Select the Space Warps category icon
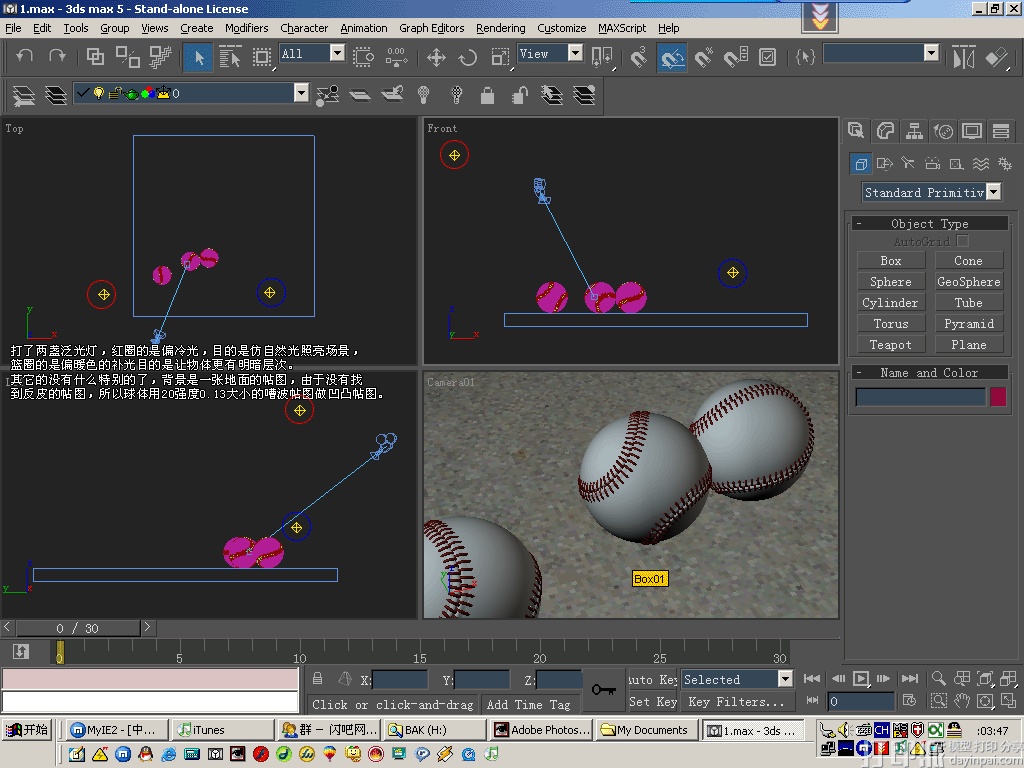This screenshot has height=768, width=1024. point(981,163)
